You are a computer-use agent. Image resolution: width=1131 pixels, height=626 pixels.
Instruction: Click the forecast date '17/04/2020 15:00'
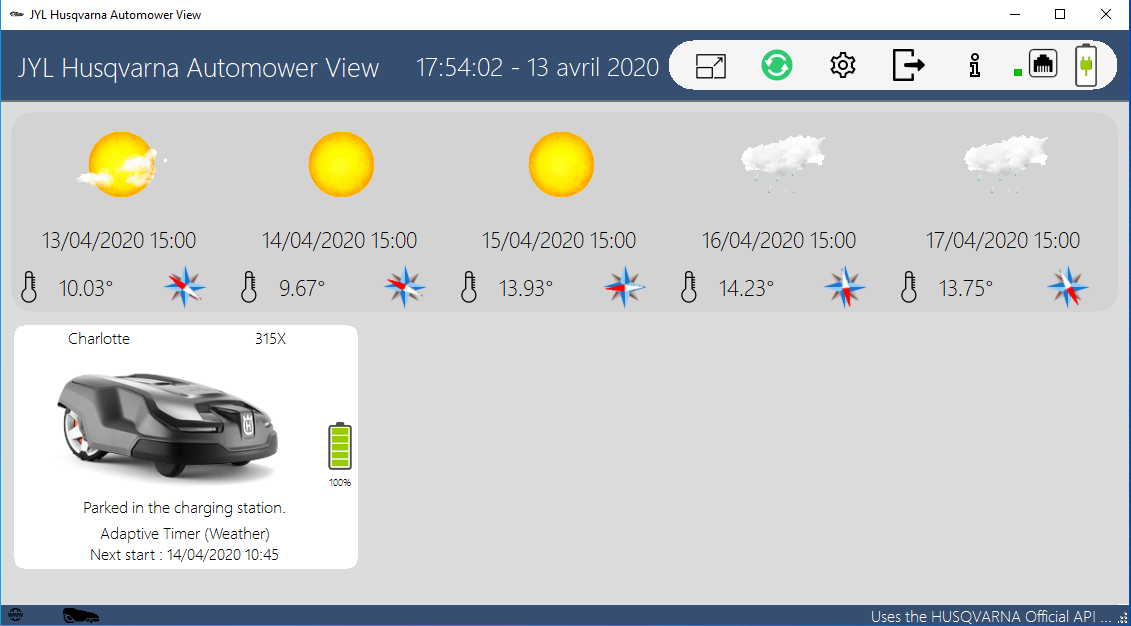click(1003, 240)
